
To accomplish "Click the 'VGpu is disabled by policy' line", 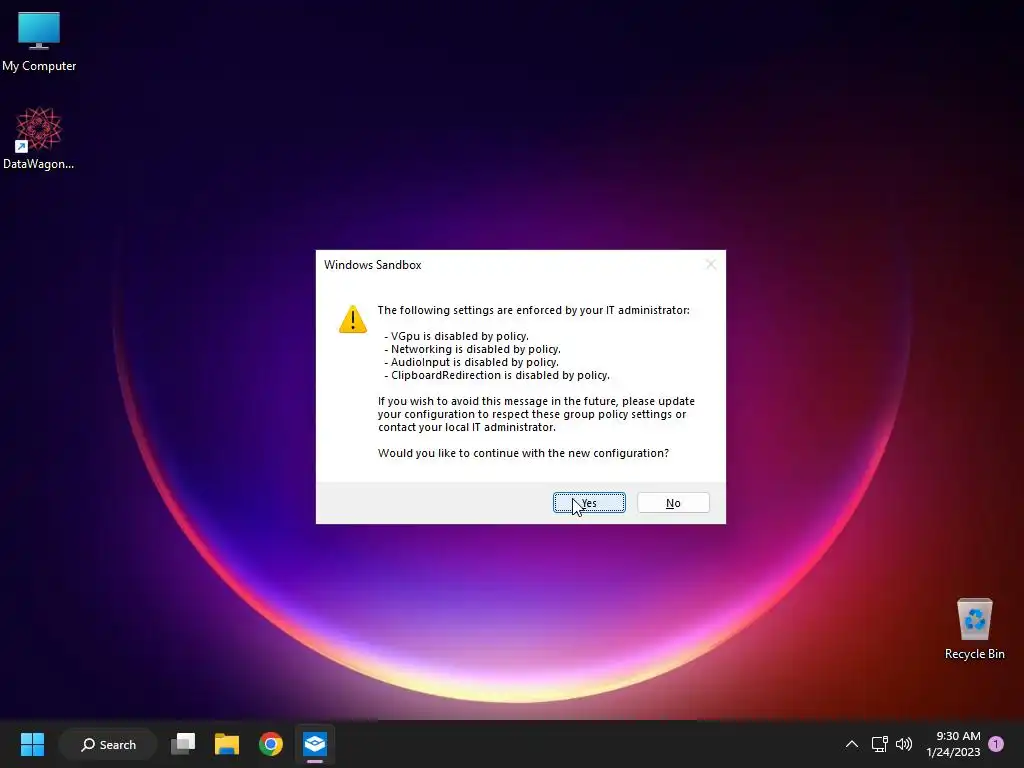I will click(456, 336).
